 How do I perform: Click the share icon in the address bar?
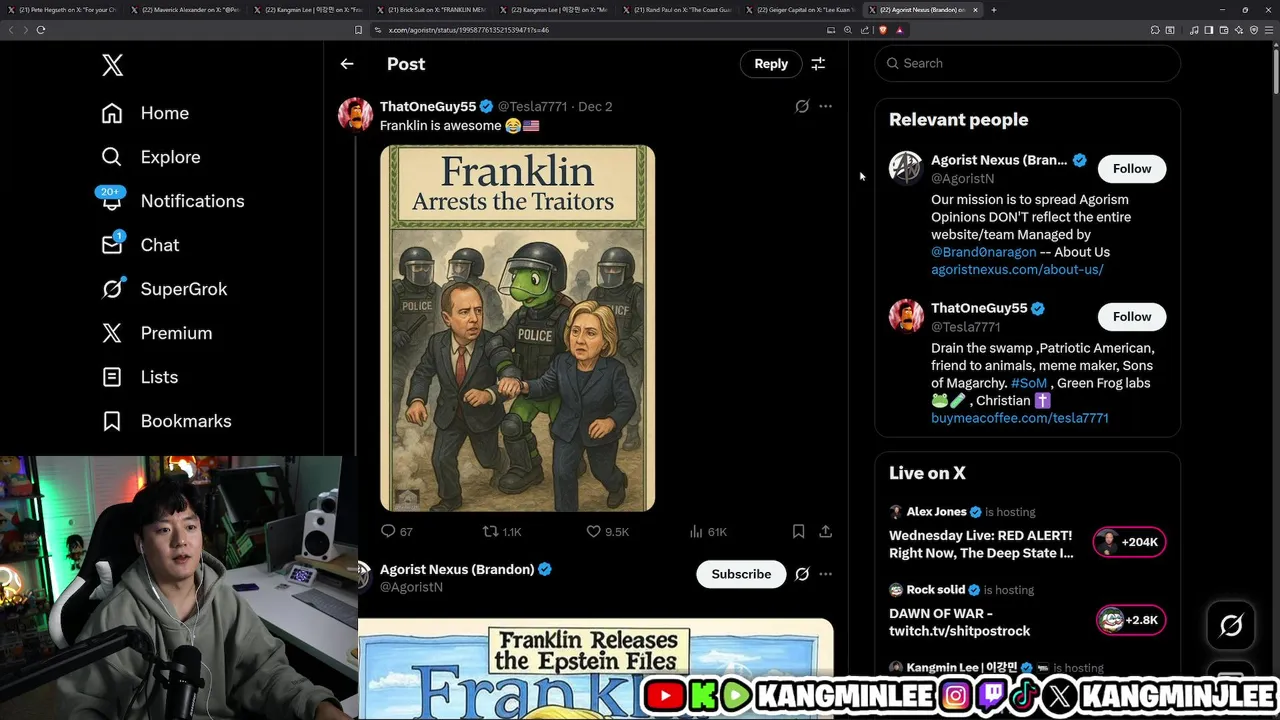point(865,30)
